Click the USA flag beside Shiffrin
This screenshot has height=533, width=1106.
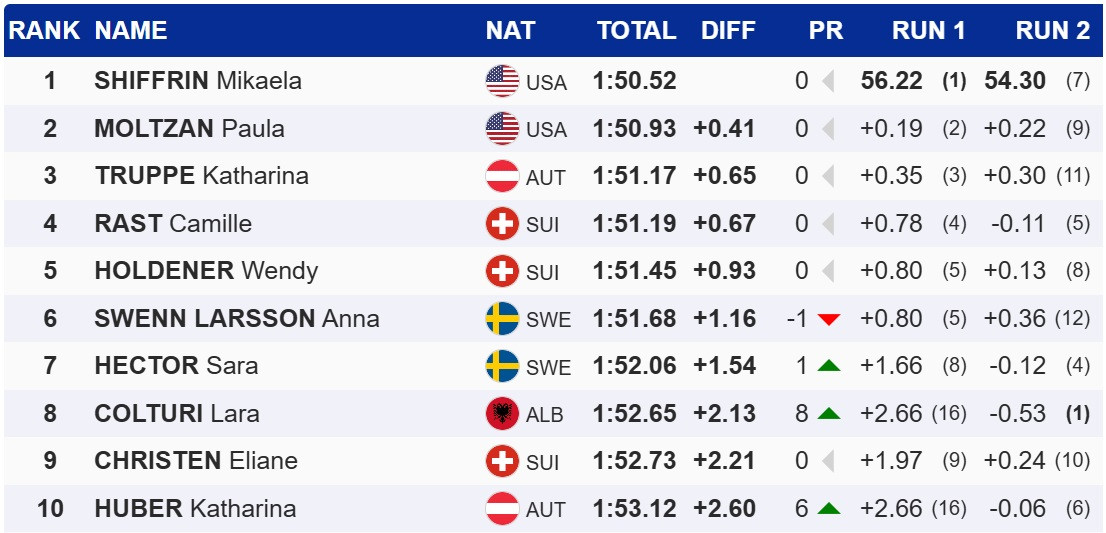click(x=502, y=81)
